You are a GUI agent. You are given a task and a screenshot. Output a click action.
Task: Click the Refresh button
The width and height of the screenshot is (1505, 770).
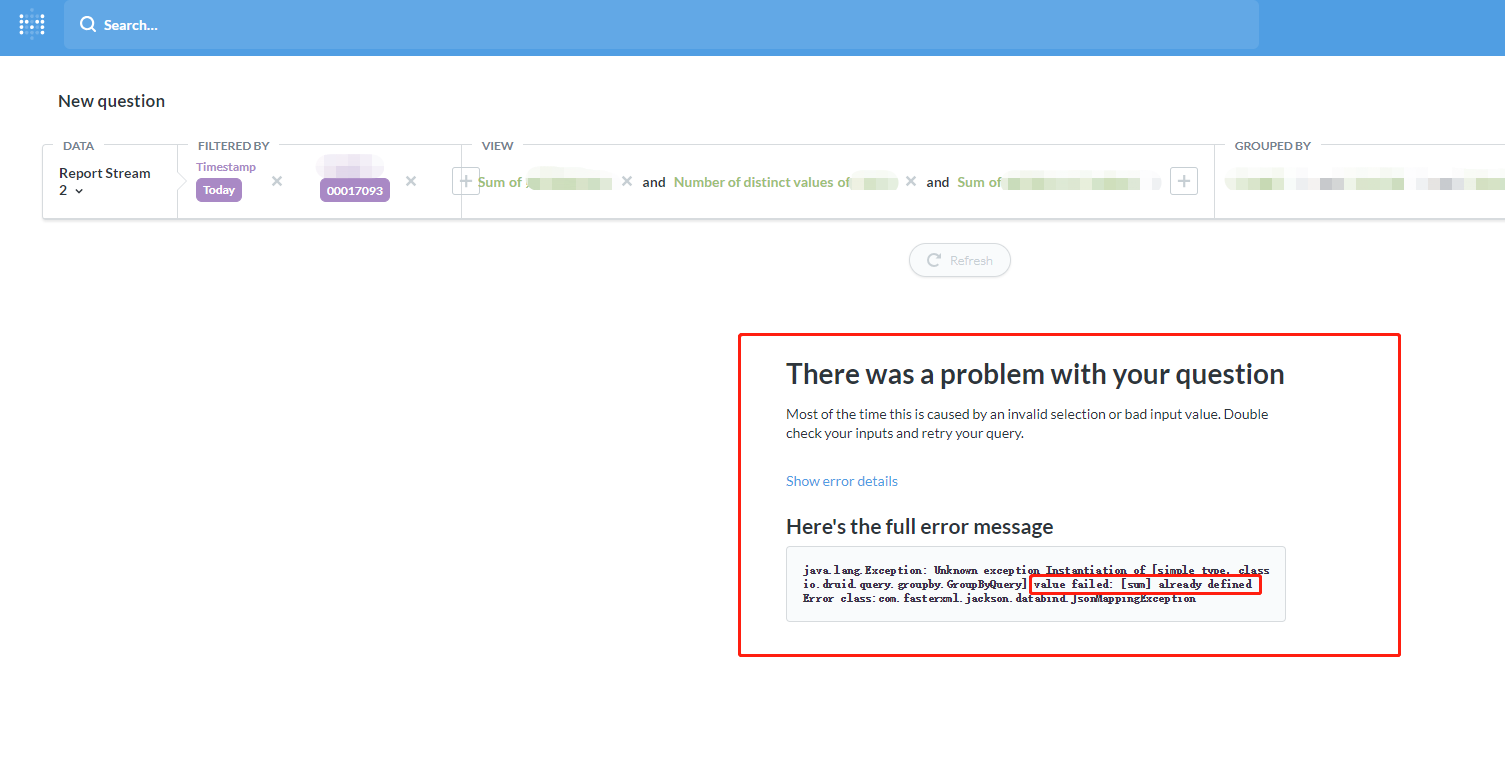click(x=960, y=260)
